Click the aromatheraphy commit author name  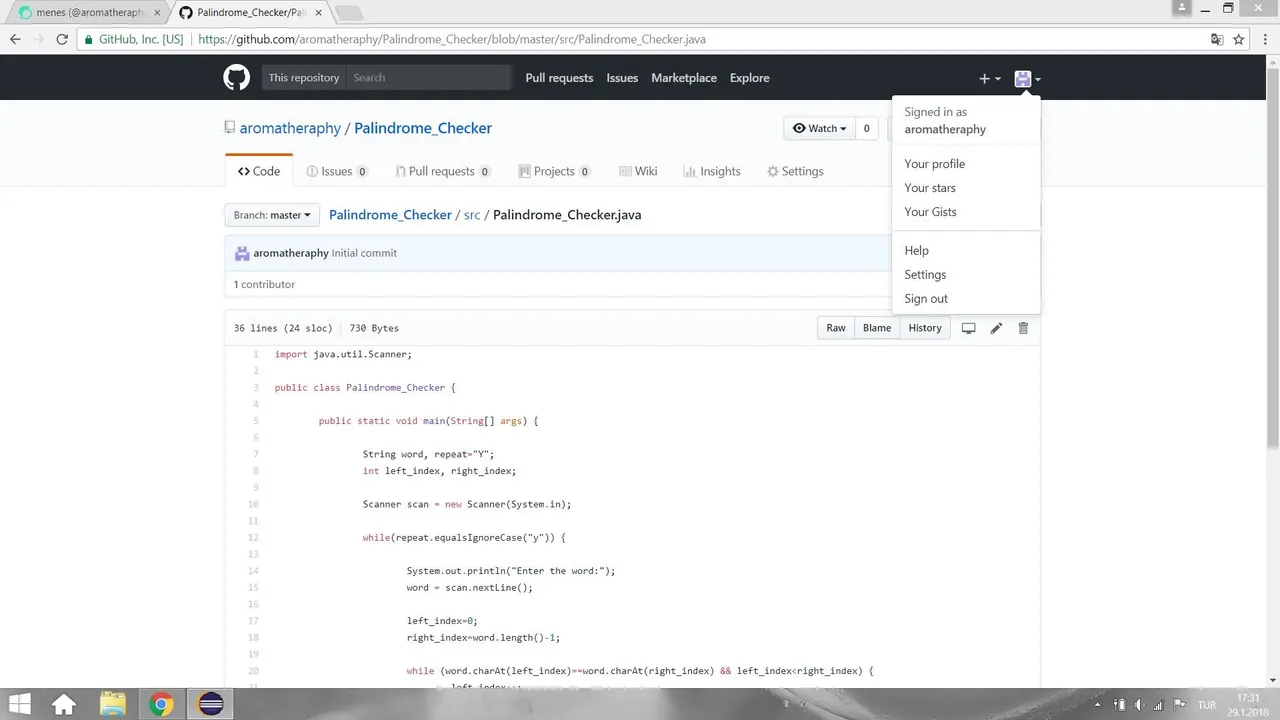(x=291, y=253)
